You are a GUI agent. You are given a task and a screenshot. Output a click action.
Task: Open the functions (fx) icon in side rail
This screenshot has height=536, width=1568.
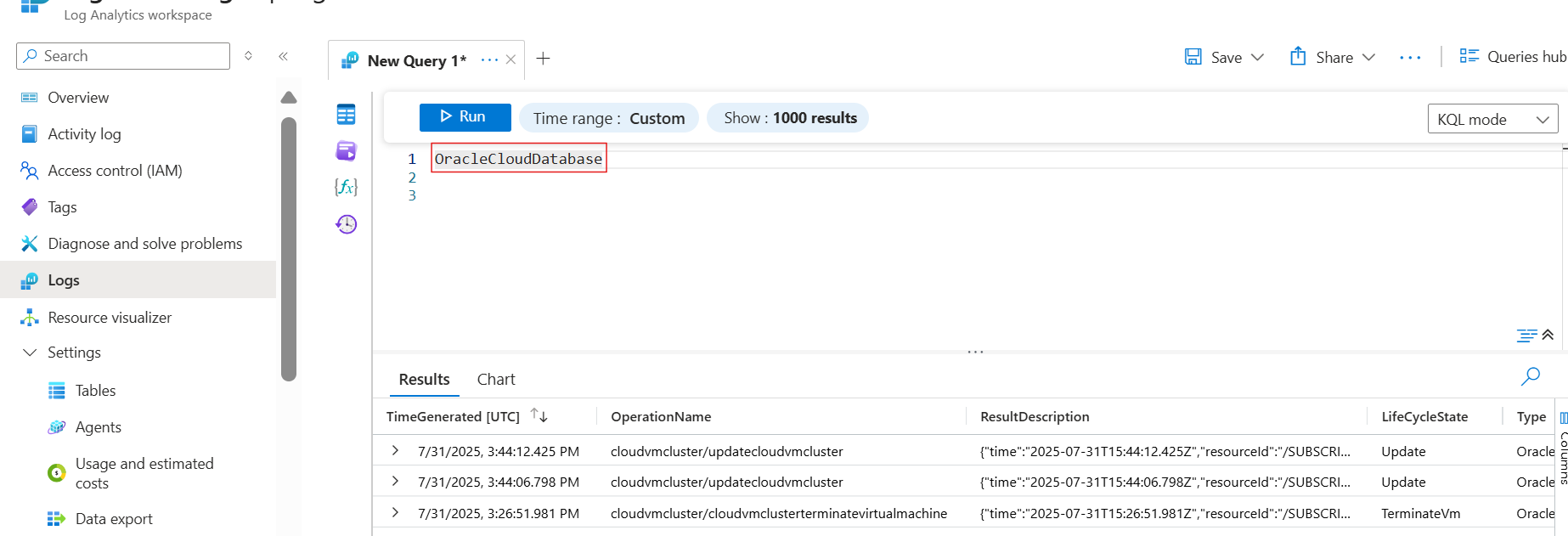click(346, 187)
